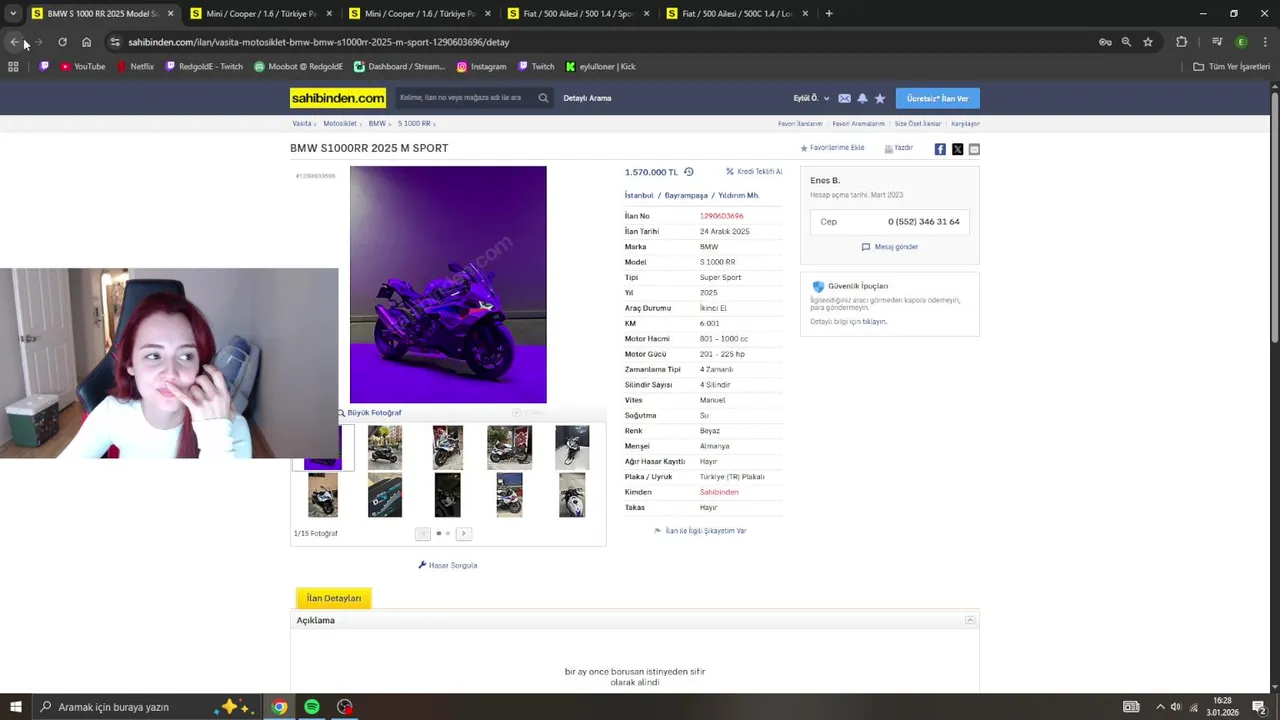Click the price history clock icon
This screenshot has width=1280, height=720.
coord(688,172)
